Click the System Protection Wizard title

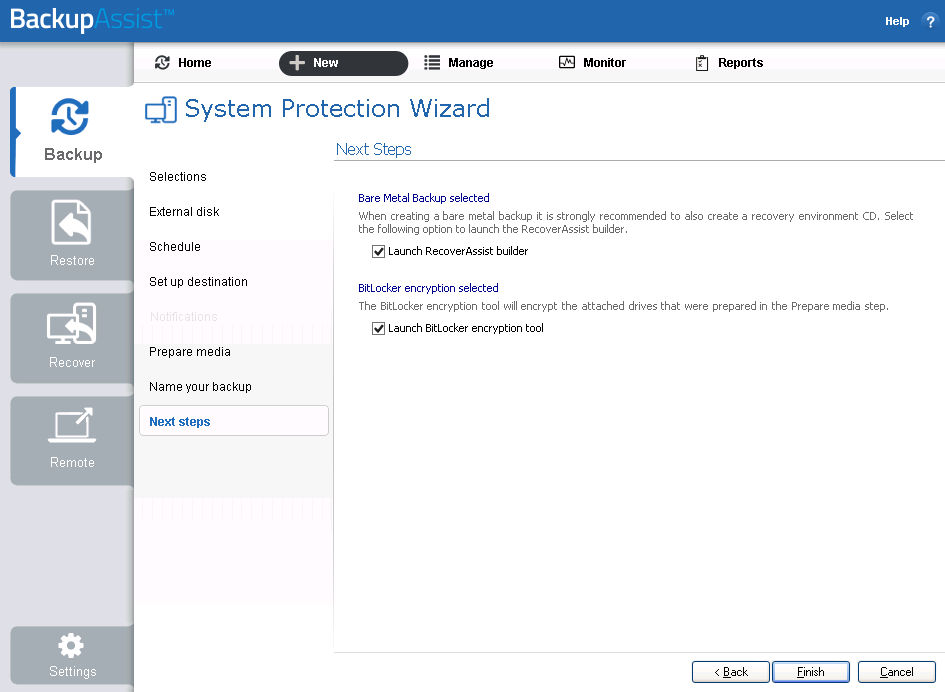(338, 109)
